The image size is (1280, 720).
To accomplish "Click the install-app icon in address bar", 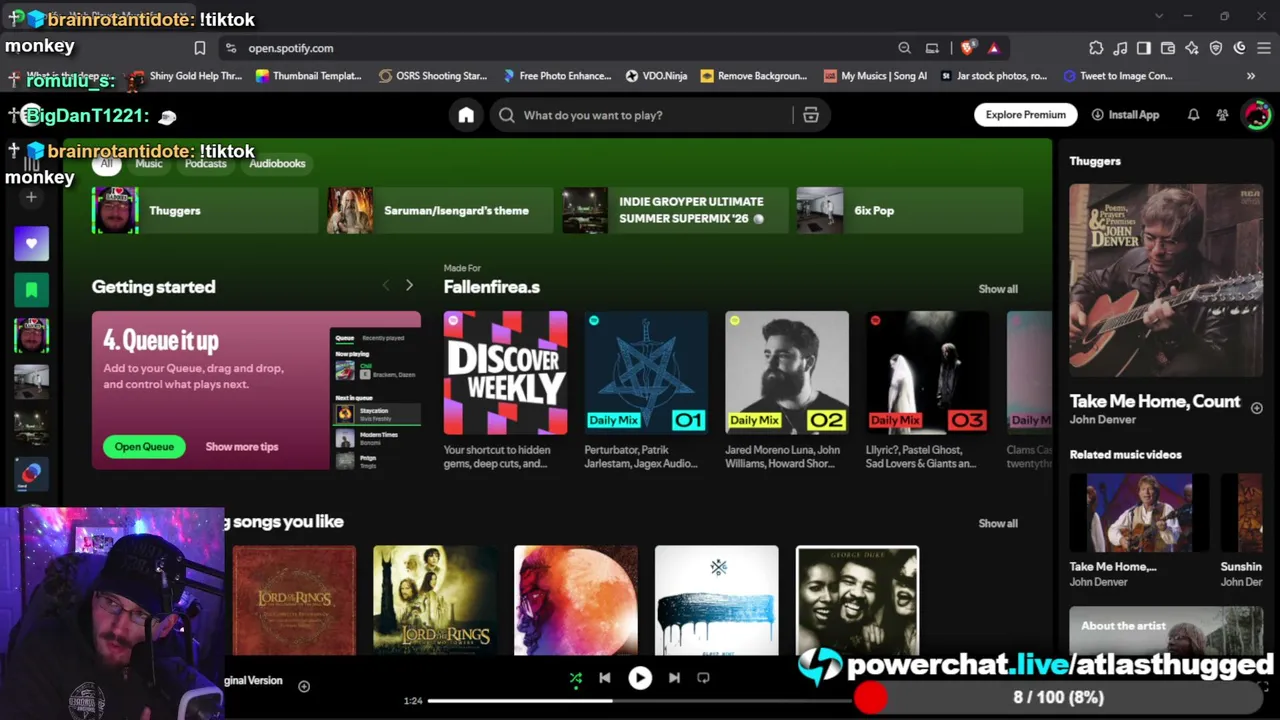I will pyautogui.click(x=932, y=48).
